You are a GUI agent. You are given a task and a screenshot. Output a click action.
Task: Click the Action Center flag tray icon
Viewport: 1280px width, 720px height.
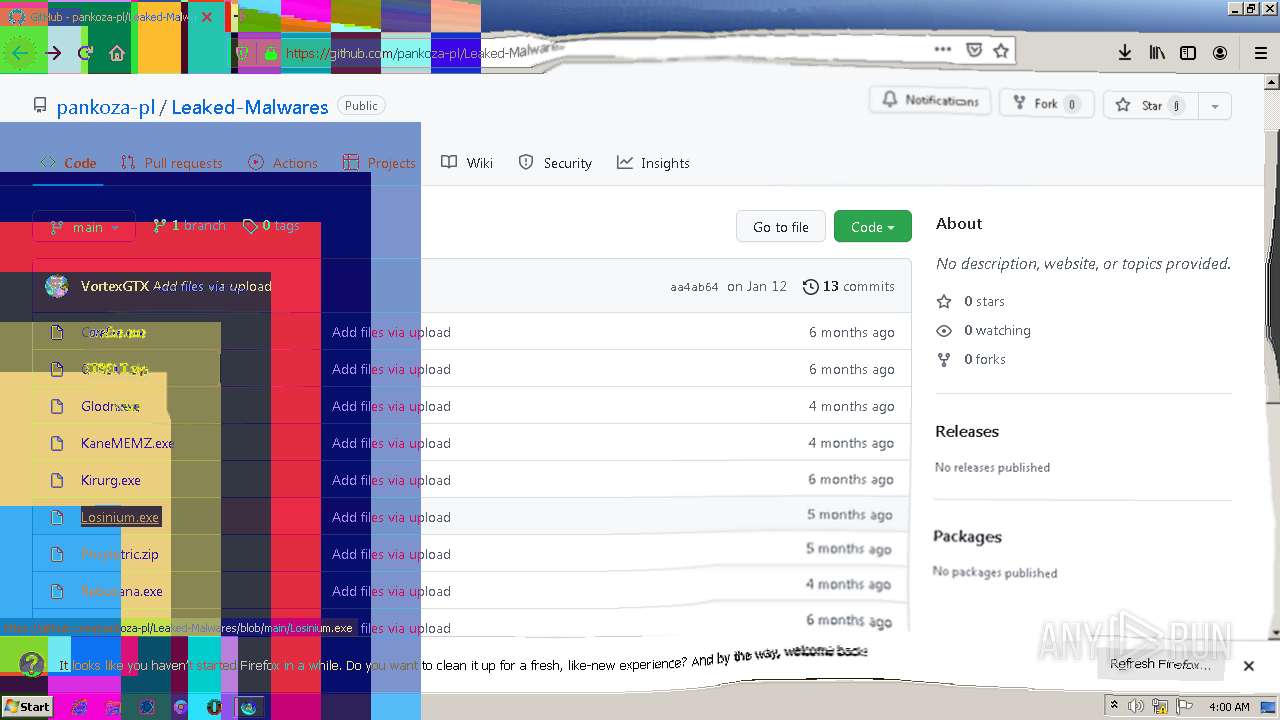point(1185,706)
